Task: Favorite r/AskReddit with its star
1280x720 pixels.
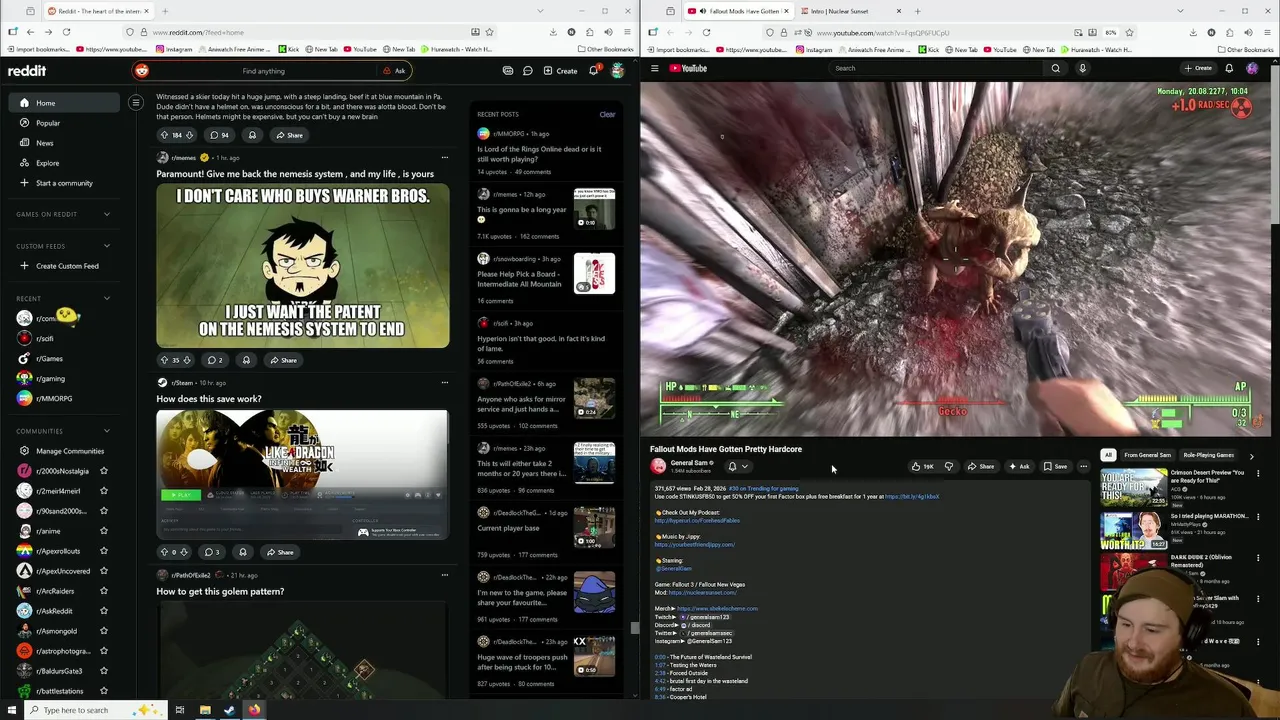Action: tap(104, 611)
